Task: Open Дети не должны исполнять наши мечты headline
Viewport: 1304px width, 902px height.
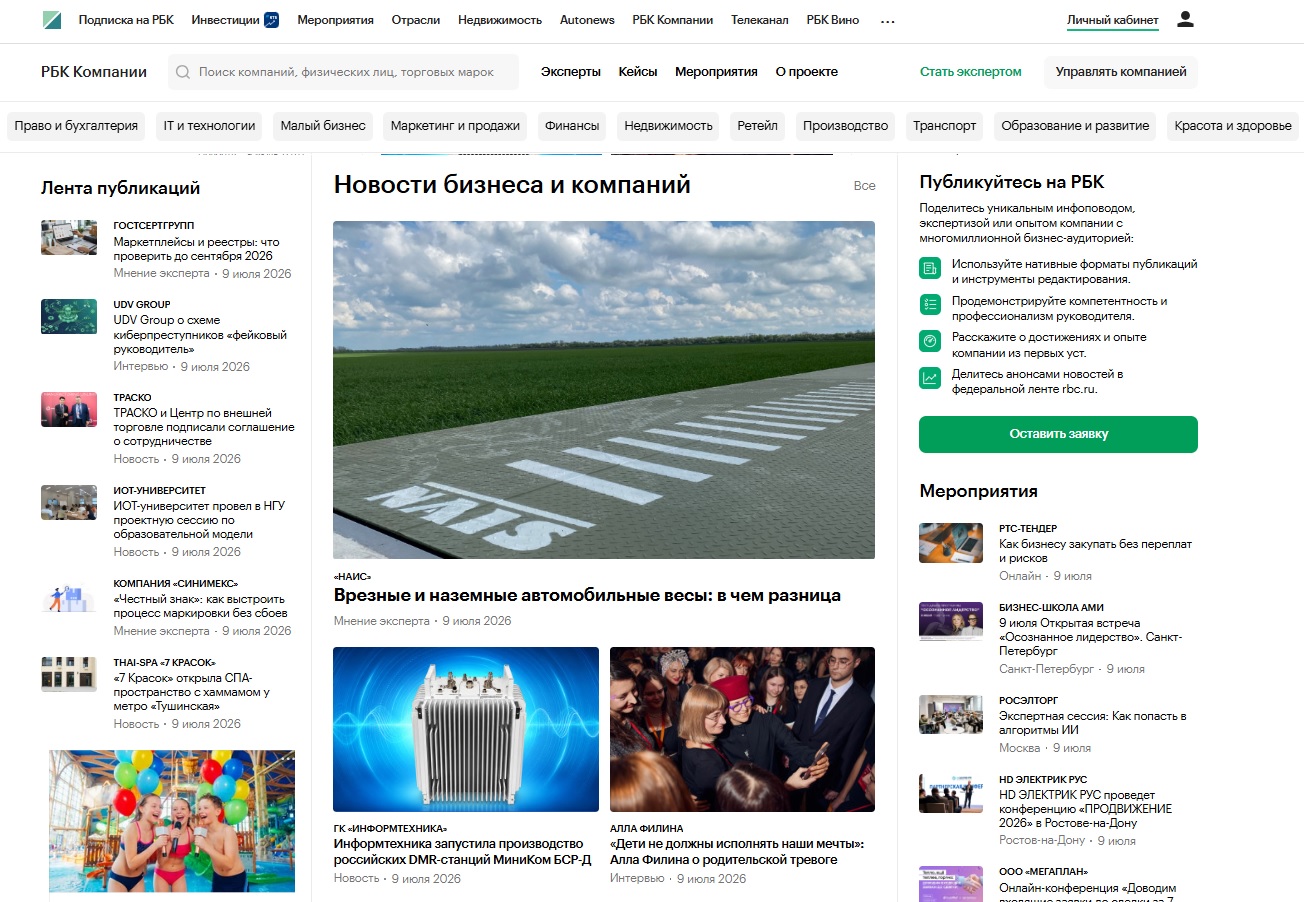Action: (737, 852)
